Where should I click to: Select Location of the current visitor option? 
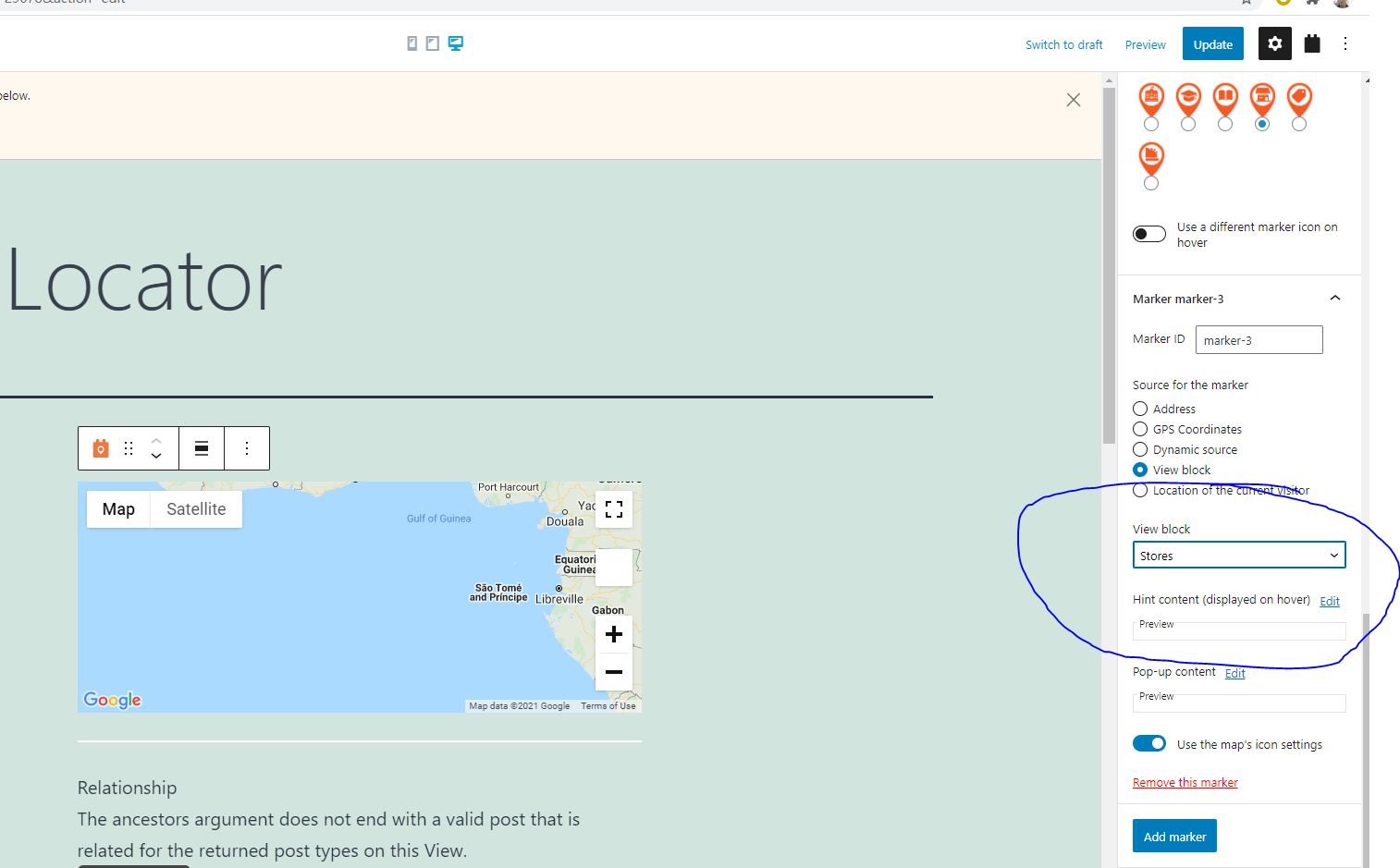point(1140,490)
